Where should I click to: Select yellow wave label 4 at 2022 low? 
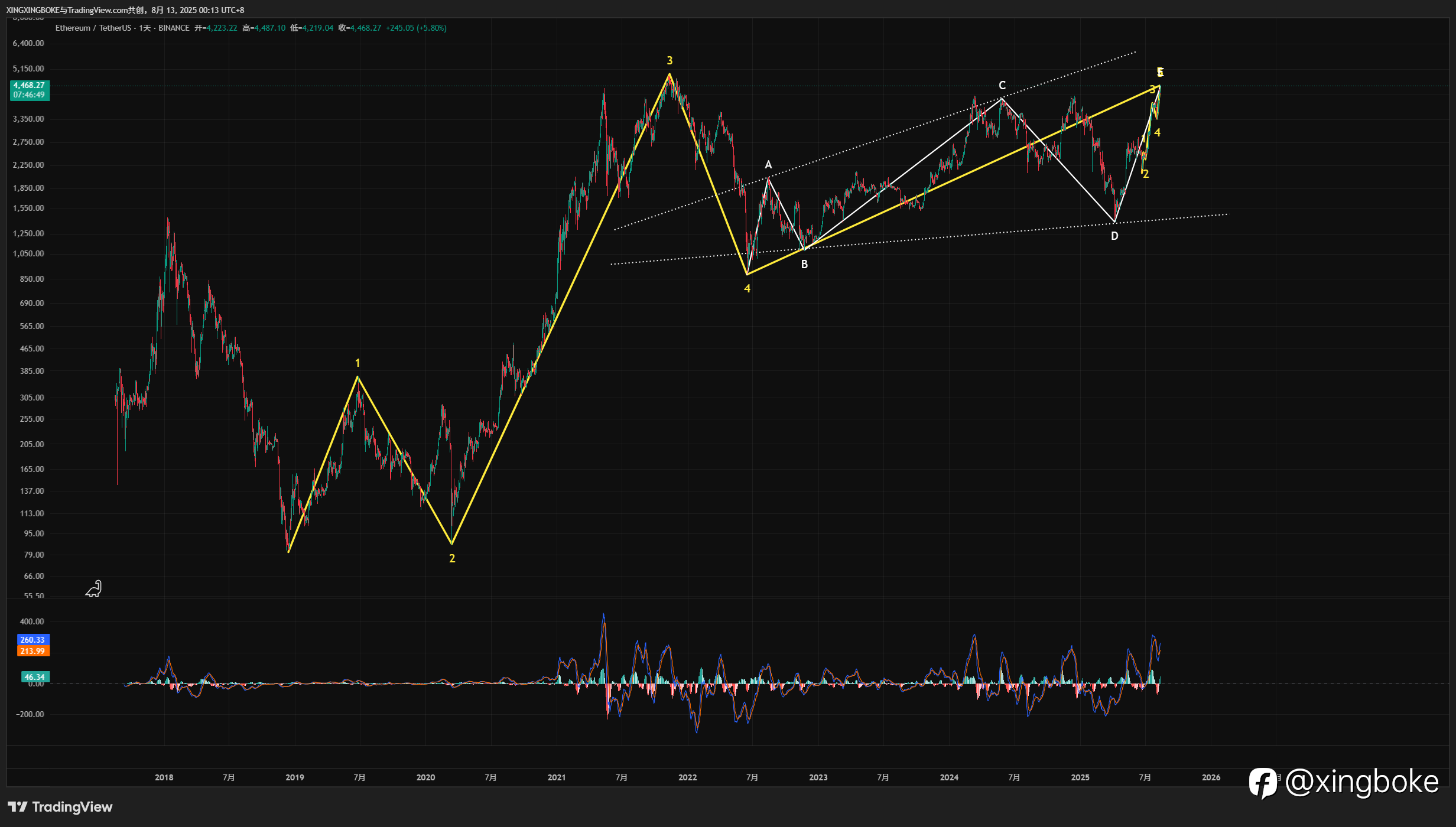coord(747,289)
